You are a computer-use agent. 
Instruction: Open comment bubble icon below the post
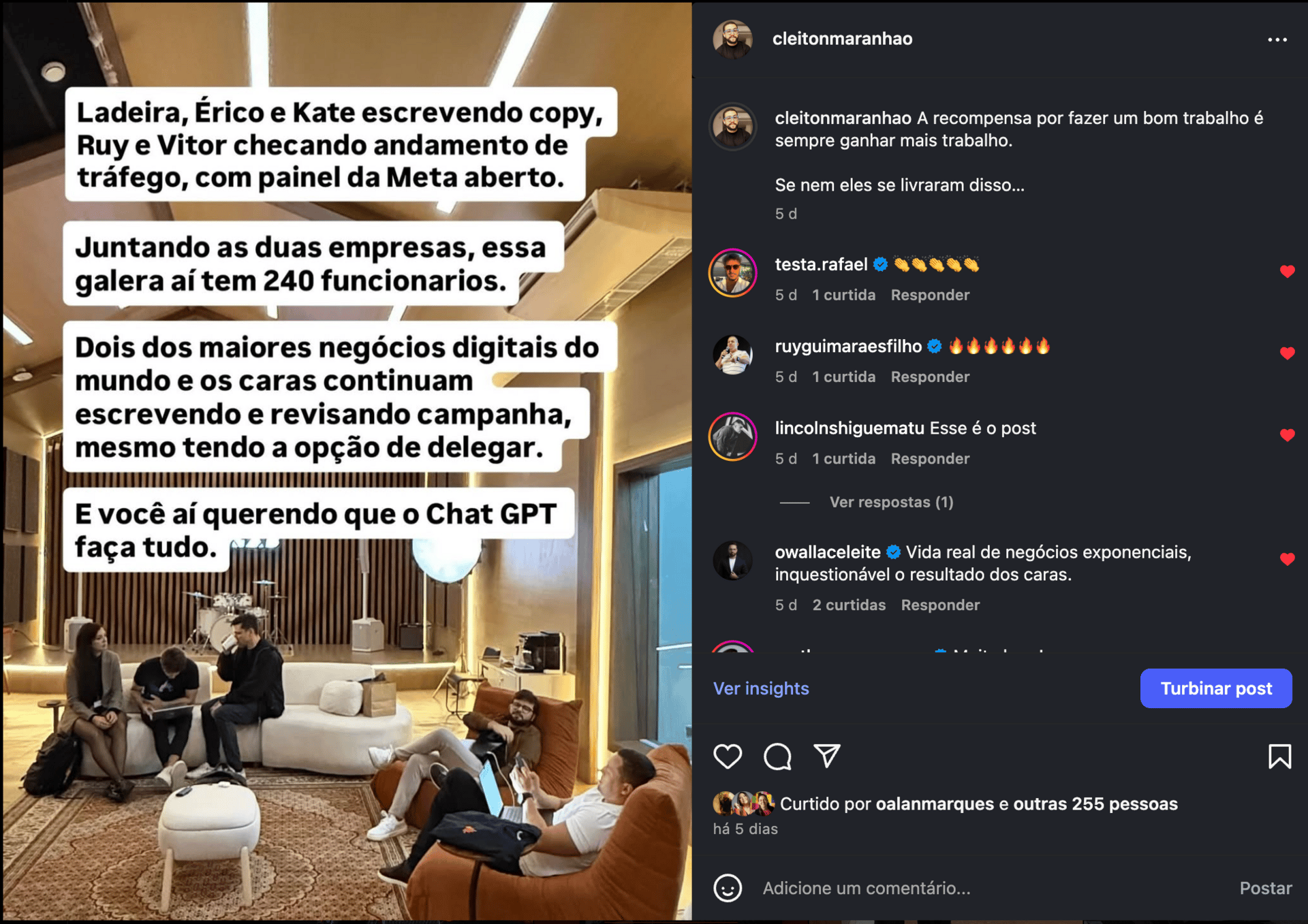[777, 756]
